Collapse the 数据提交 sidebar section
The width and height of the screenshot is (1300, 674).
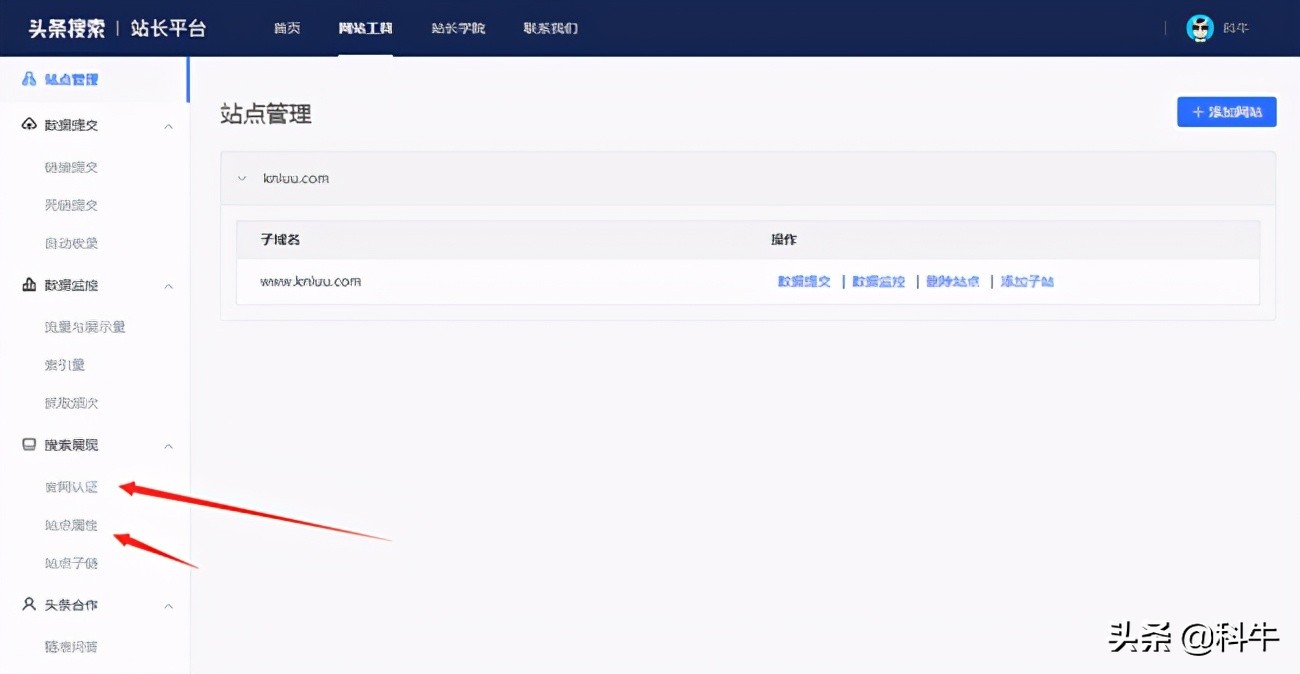[x=168, y=124]
